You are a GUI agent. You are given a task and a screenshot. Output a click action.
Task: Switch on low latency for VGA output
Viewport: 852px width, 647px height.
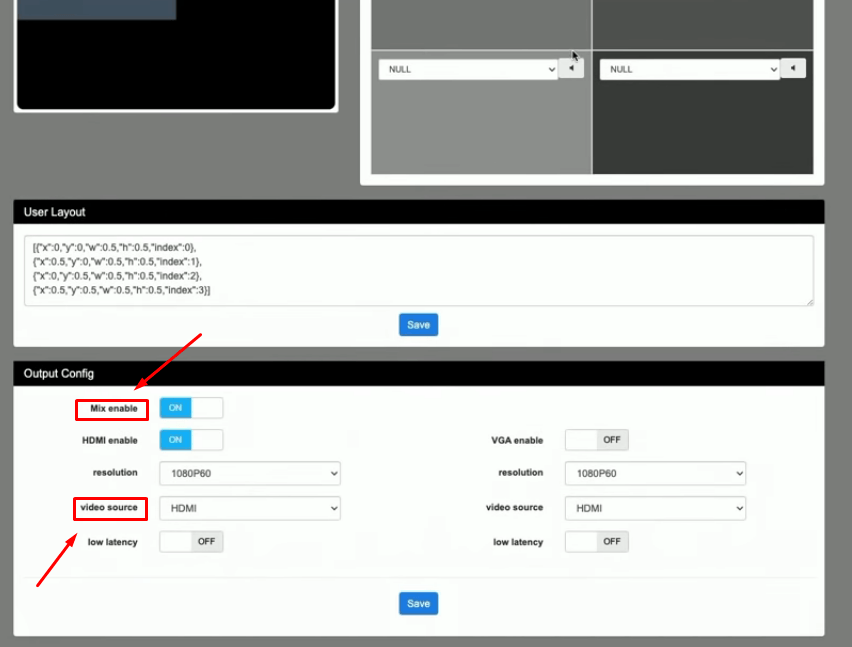(596, 542)
